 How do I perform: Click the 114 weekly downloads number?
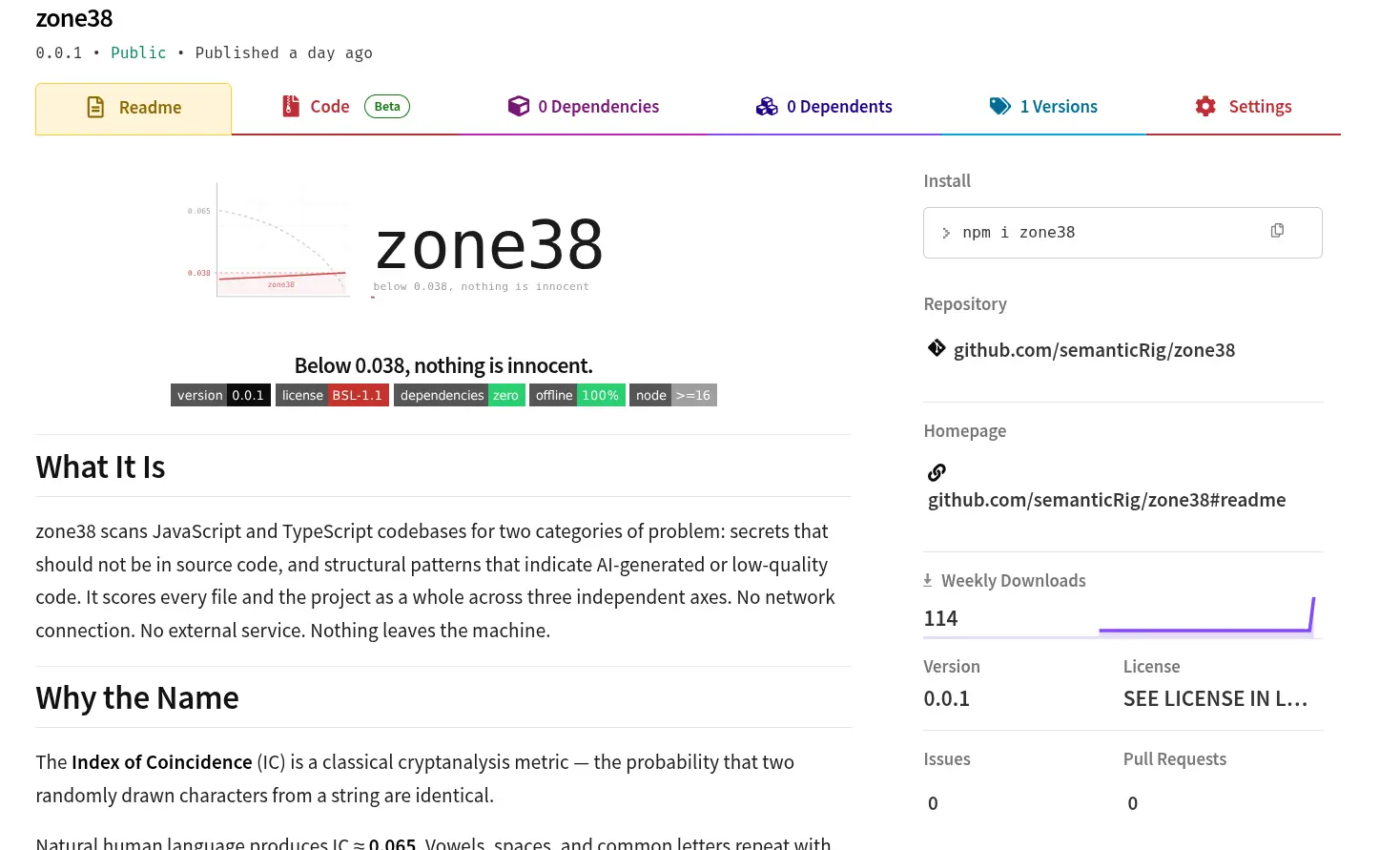940,618
